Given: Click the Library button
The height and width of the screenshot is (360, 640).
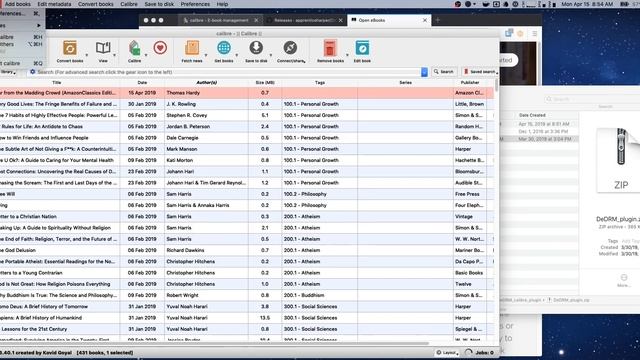Looking at the screenshot, I should pyautogui.click(x=8, y=72).
